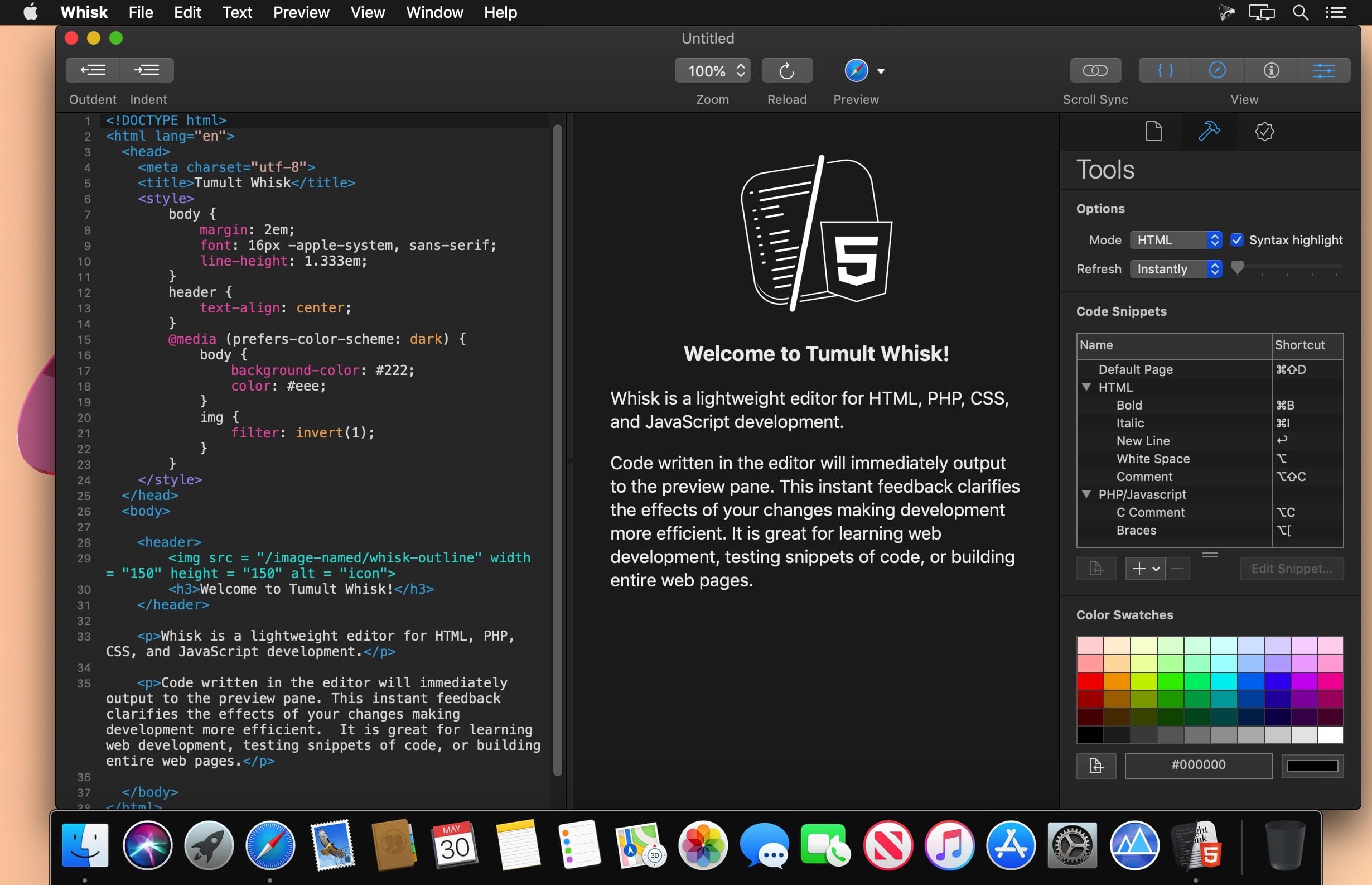Pick the pure red color swatch
Screen dimensions: 1372x885
click(1089, 681)
